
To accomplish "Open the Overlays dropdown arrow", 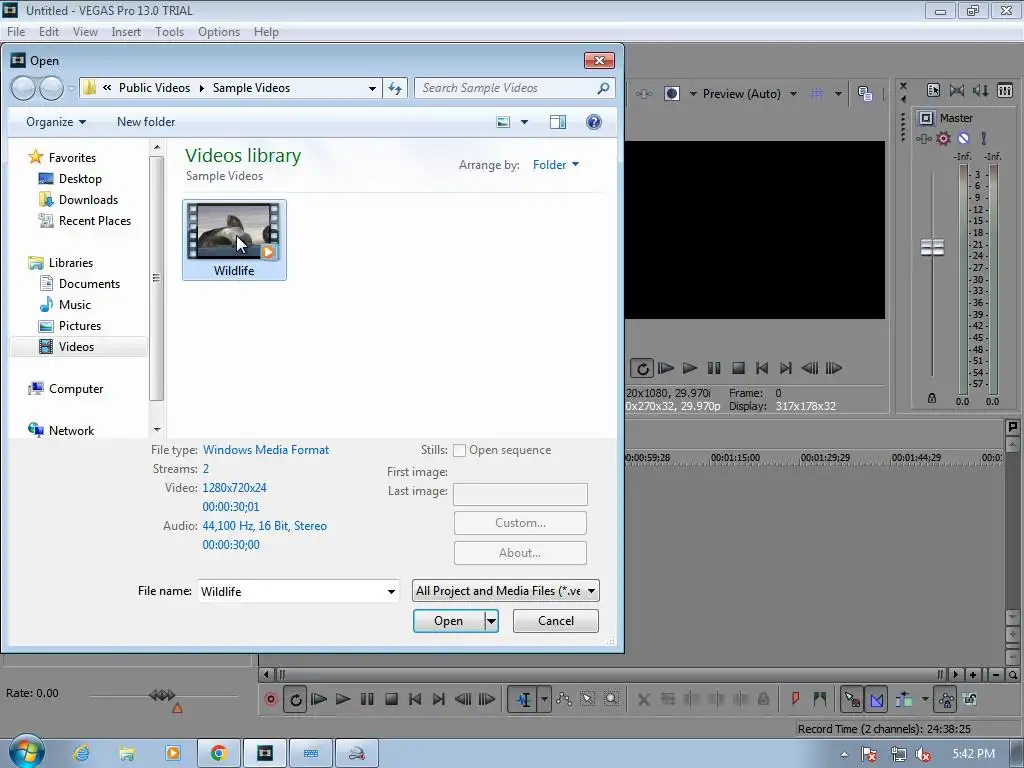I will point(839,94).
